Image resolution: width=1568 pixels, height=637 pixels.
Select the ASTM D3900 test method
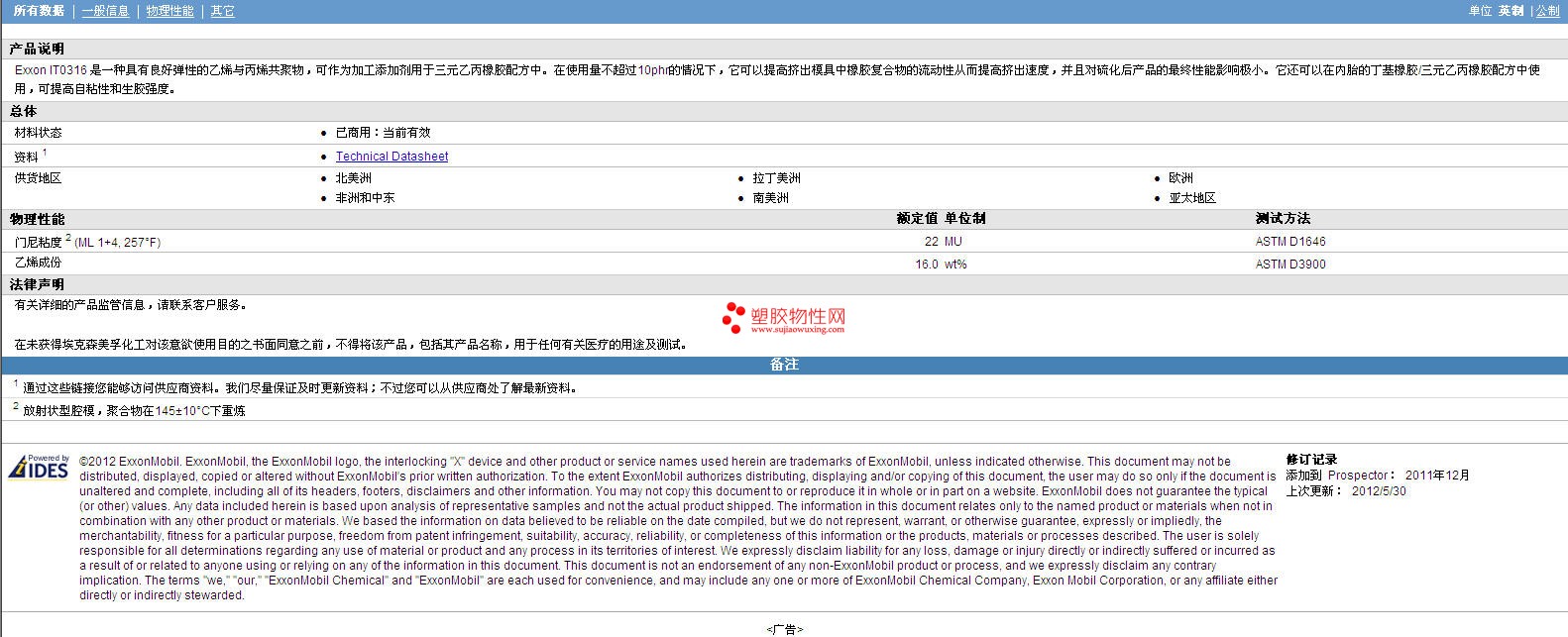1290,265
